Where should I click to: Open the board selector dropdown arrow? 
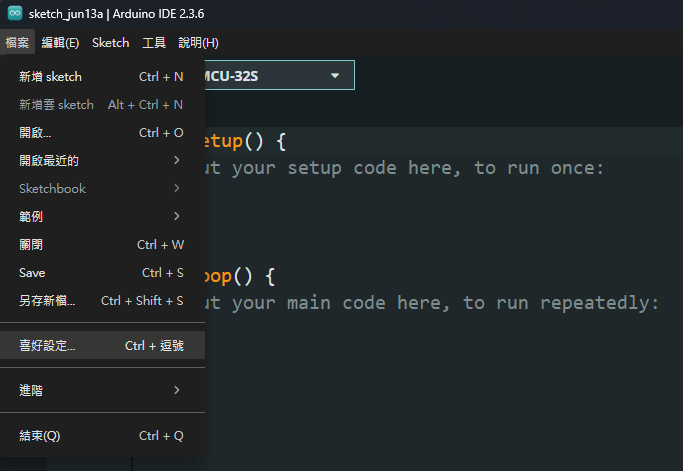pos(335,76)
